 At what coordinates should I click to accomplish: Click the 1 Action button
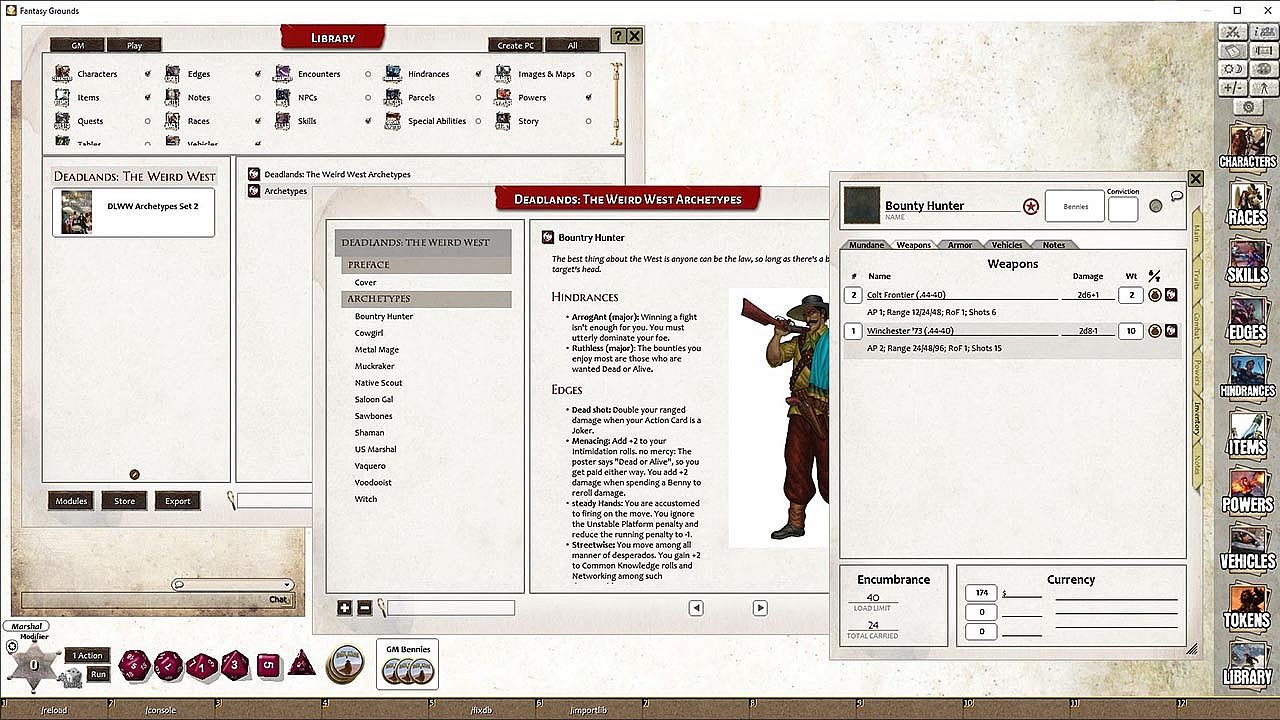(x=88, y=656)
